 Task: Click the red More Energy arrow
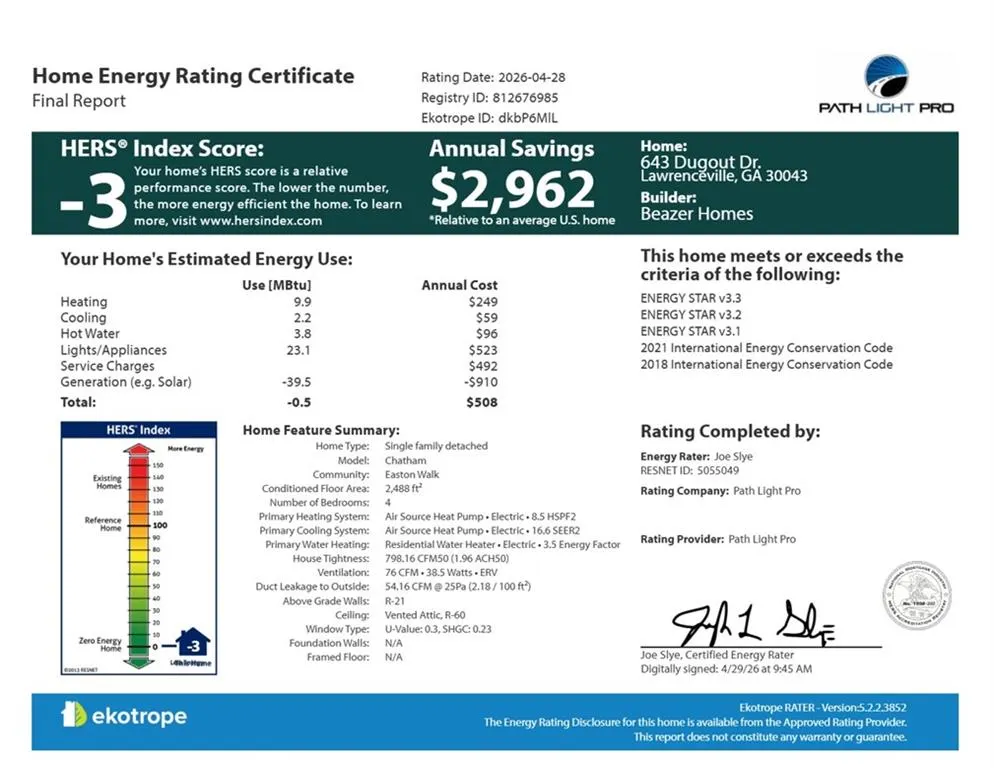point(138,450)
